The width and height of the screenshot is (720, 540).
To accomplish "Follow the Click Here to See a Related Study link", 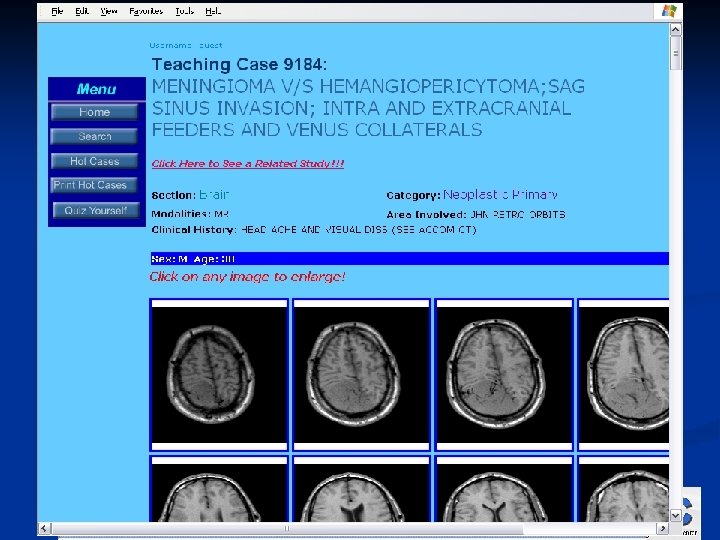I will 248,163.
